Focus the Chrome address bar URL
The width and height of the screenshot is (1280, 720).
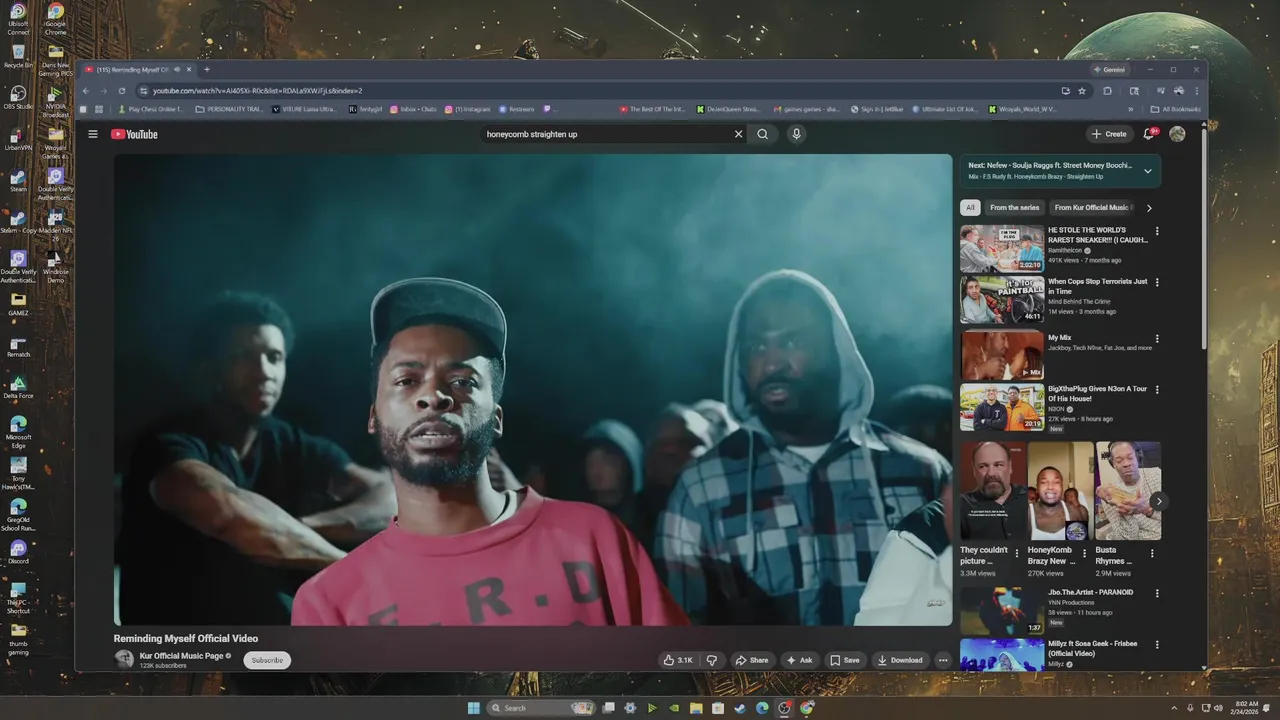click(600, 91)
